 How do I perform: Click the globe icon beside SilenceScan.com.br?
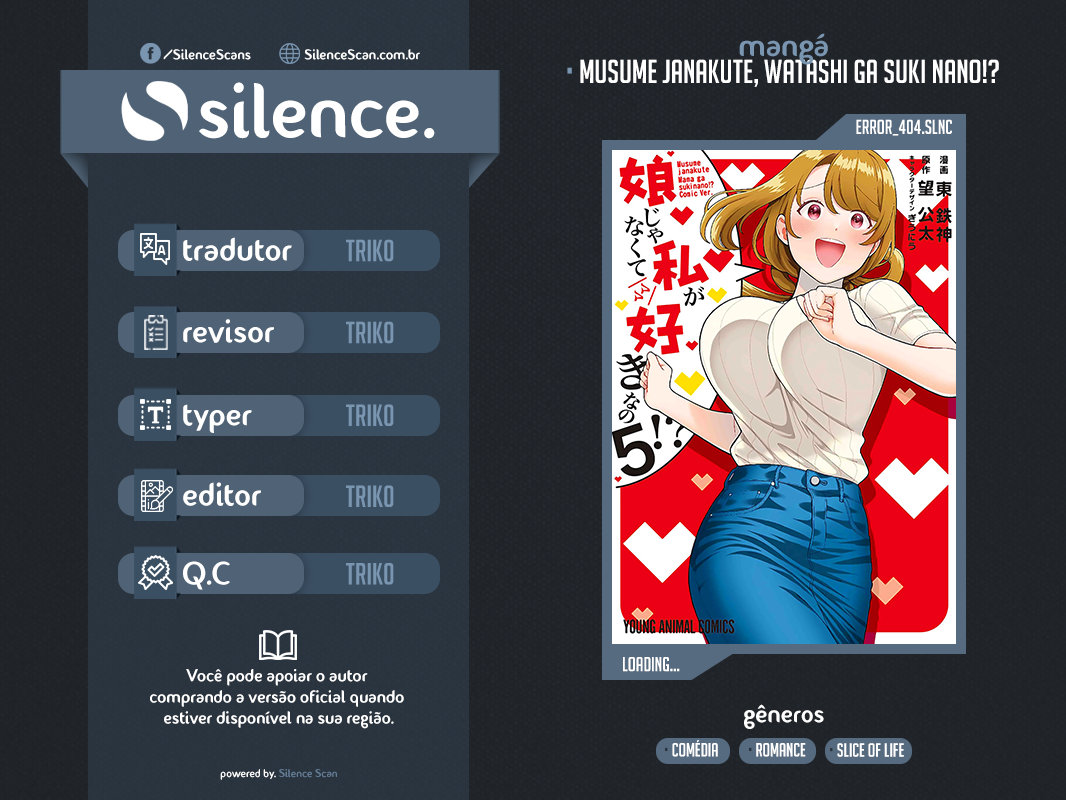tap(290, 54)
